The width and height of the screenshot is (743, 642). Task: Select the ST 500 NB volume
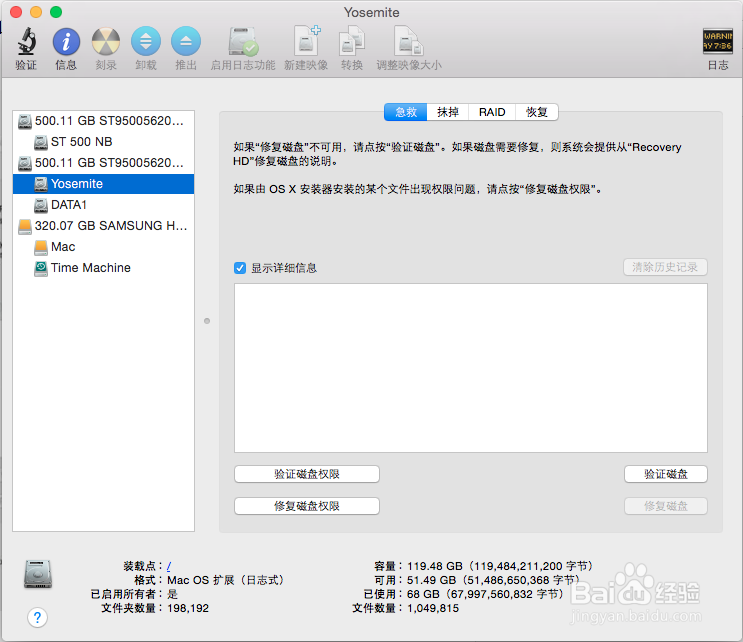click(103, 142)
